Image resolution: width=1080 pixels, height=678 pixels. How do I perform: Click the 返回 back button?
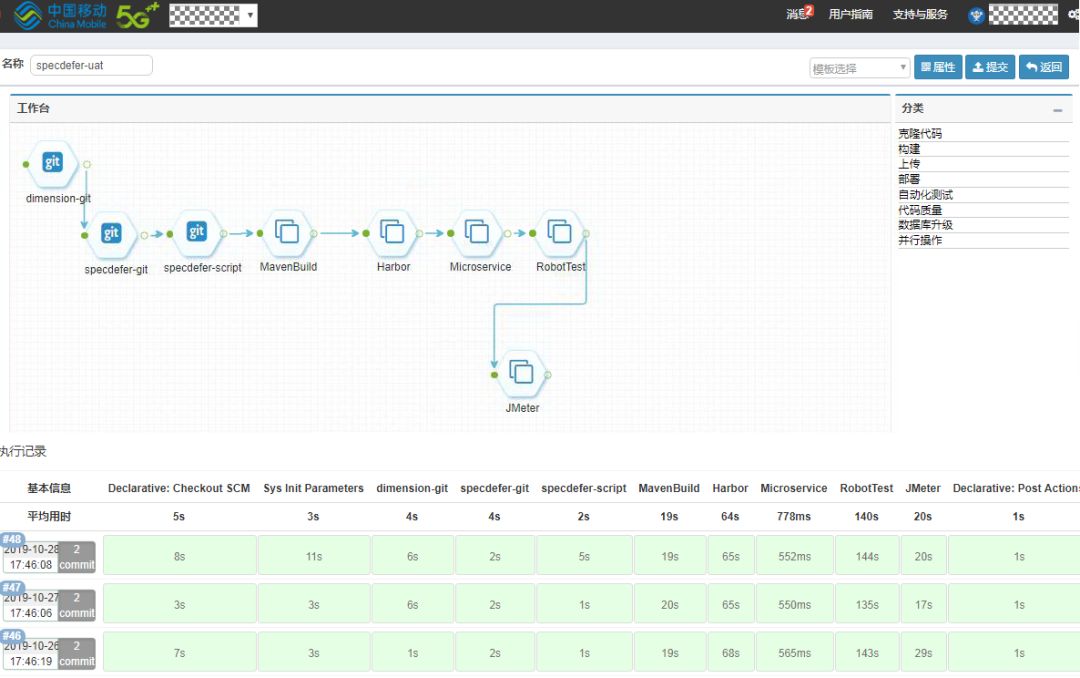pos(1043,67)
